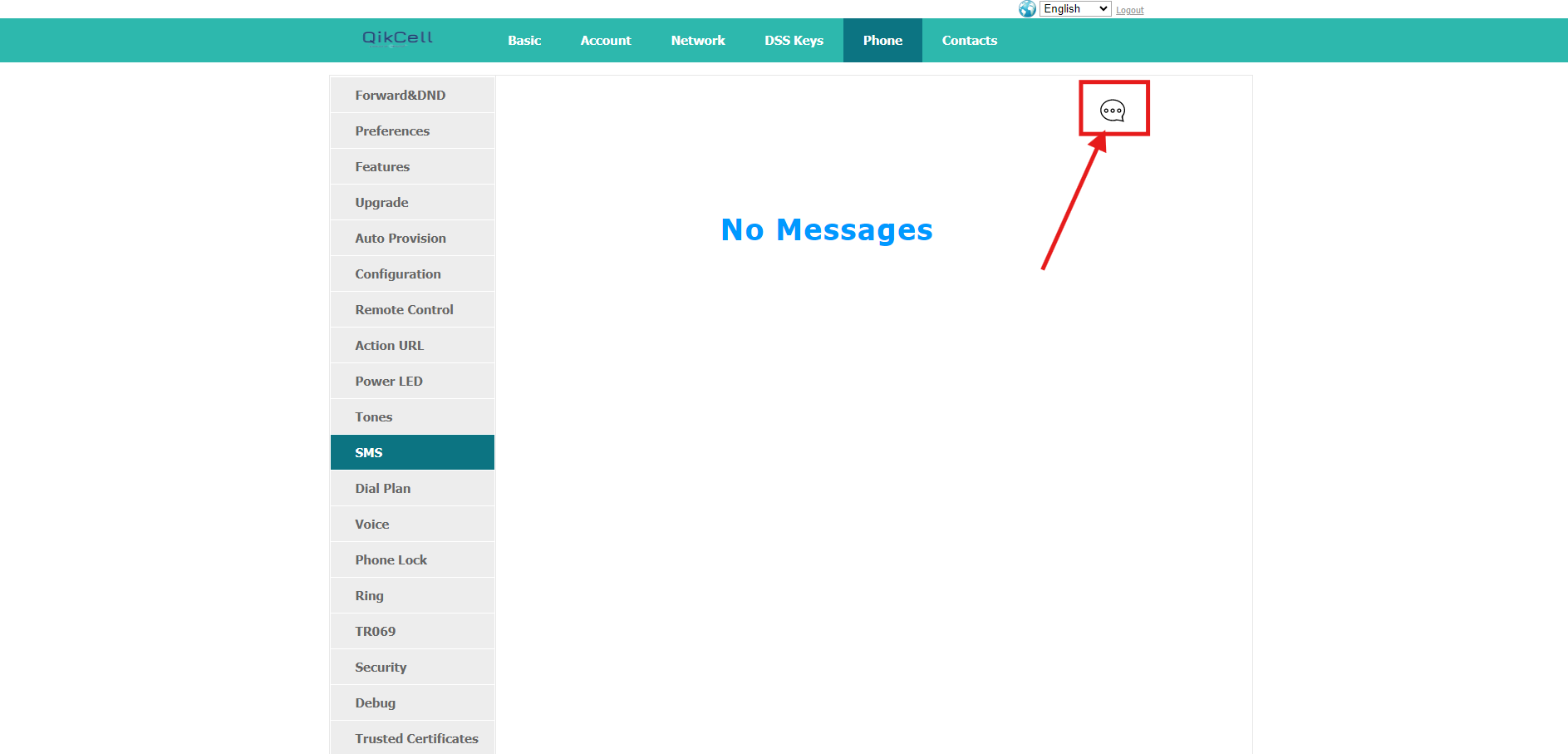The width and height of the screenshot is (1568, 754).
Task: Go to Upgrade in the sidebar
Action: (412, 202)
